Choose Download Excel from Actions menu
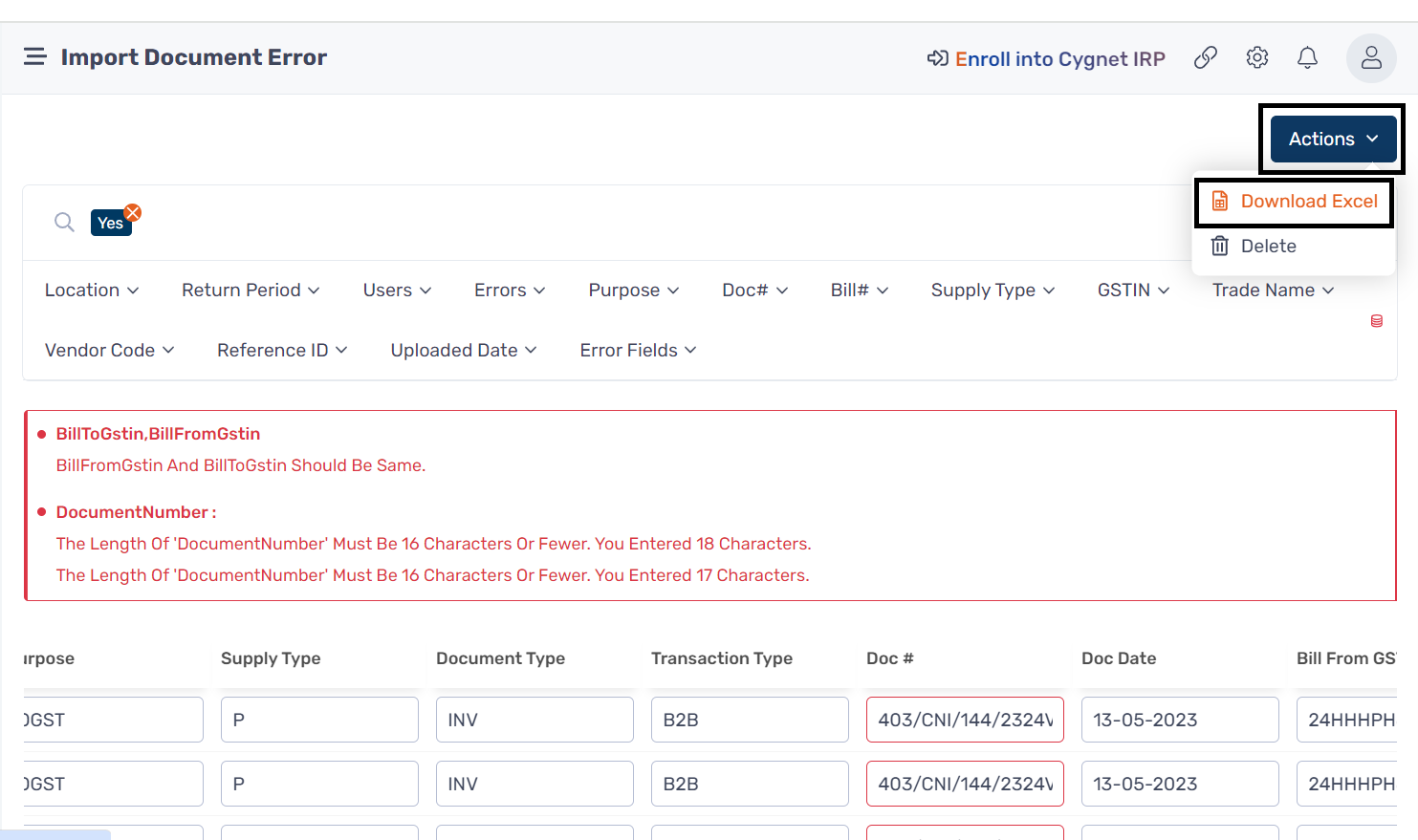1418x840 pixels. tap(1294, 202)
